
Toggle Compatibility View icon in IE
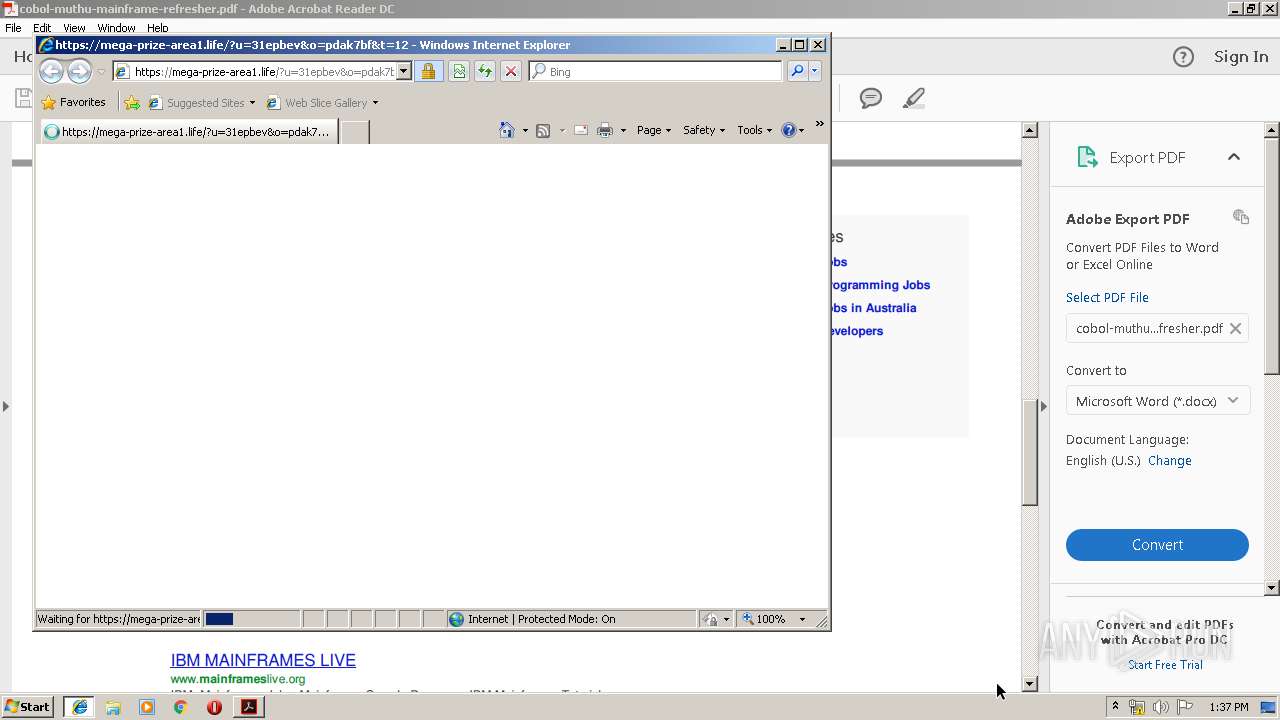[x=459, y=72]
